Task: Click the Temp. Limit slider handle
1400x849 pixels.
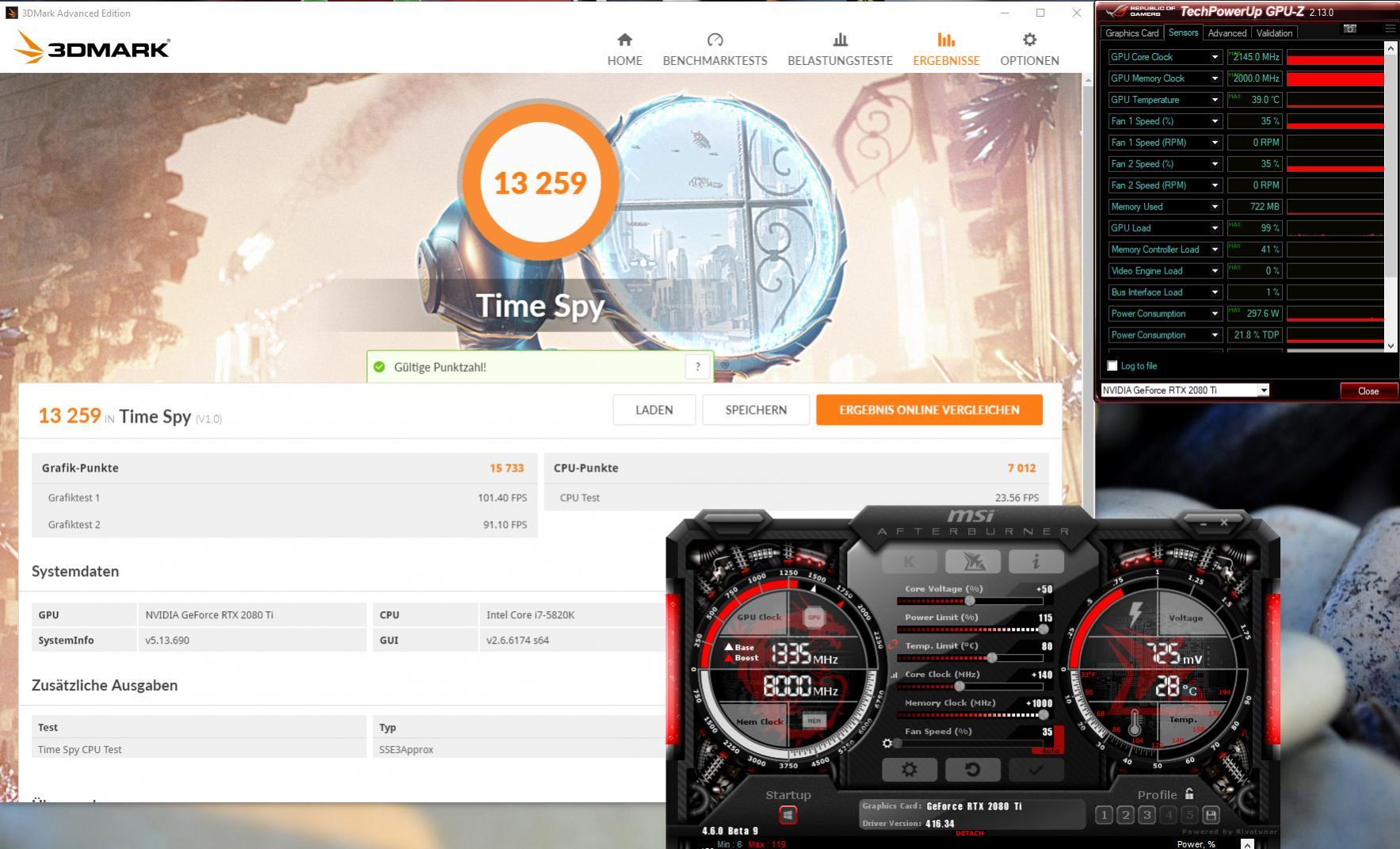Action: click(991, 658)
